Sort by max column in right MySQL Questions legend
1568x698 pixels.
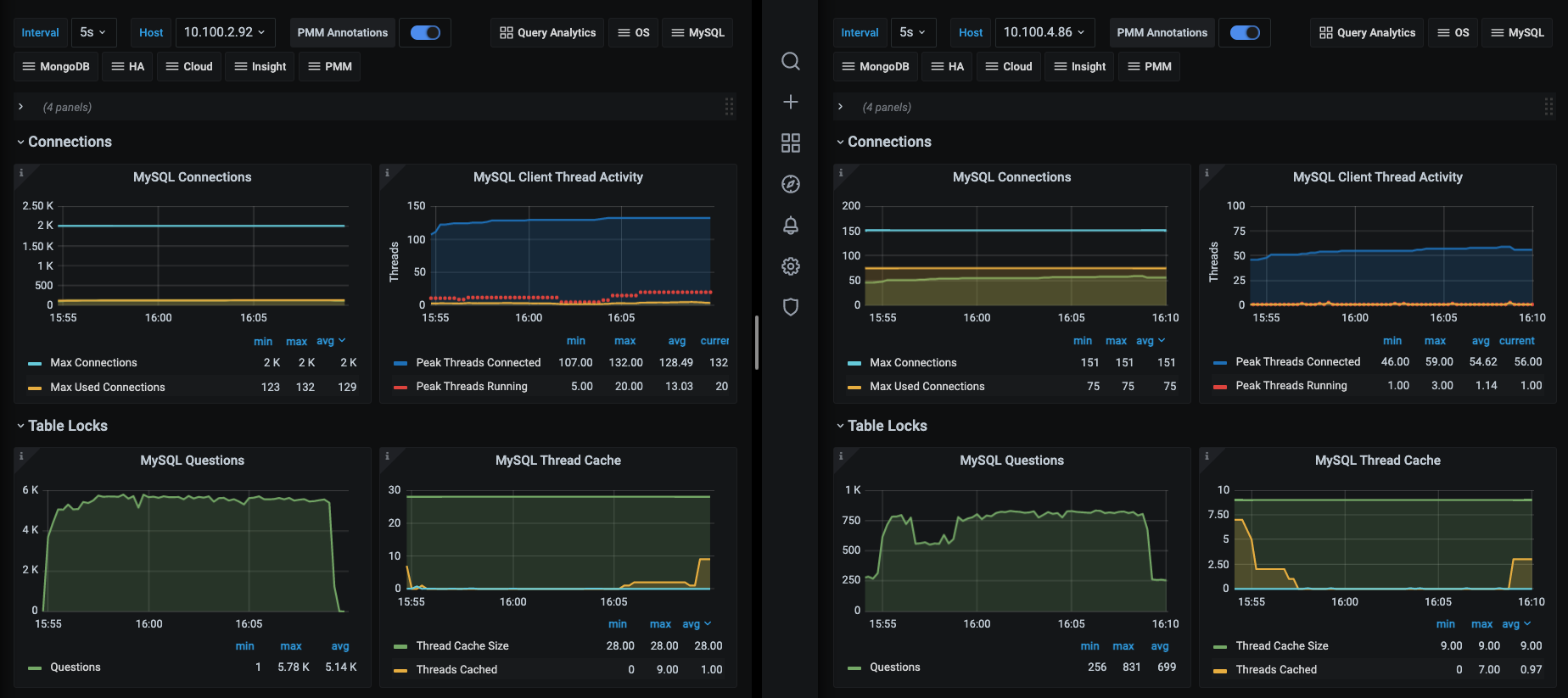(x=1123, y=646)
